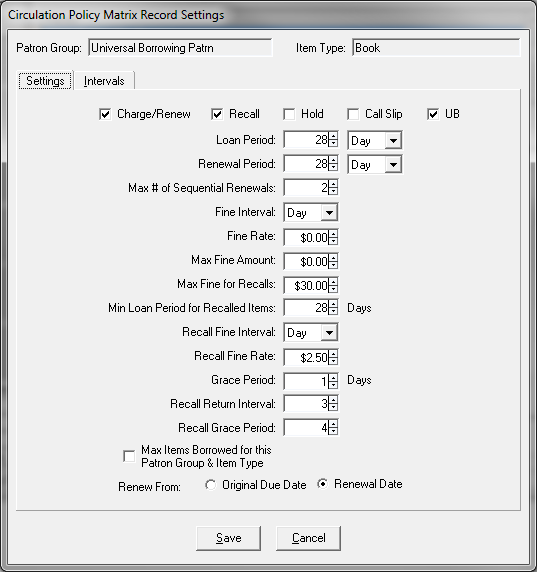Open the Loan Period unit dropdown
This screenshot has width=537, height=572.
click(x=393, y=140)
